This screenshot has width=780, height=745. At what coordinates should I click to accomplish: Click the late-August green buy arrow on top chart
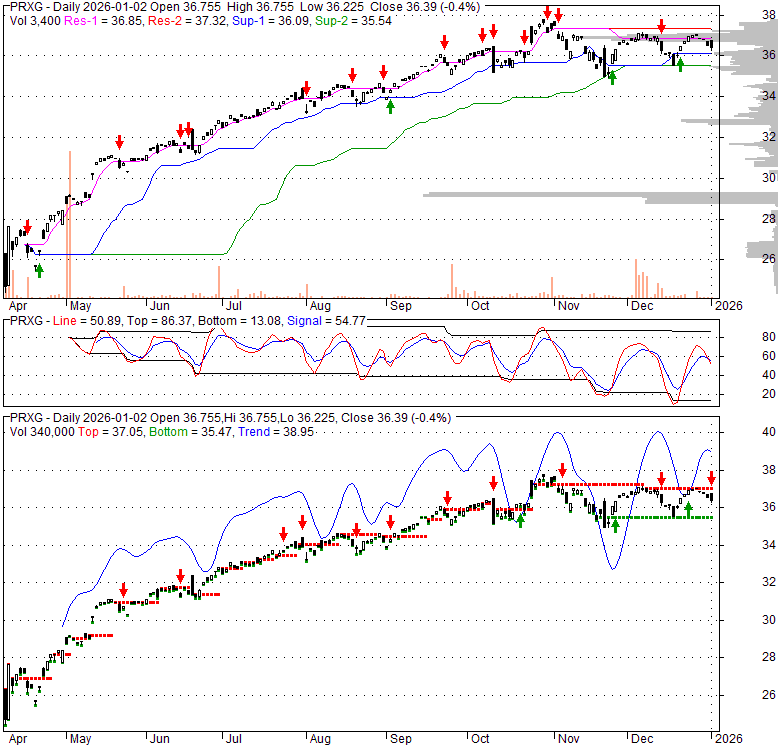tap(391, 105)
